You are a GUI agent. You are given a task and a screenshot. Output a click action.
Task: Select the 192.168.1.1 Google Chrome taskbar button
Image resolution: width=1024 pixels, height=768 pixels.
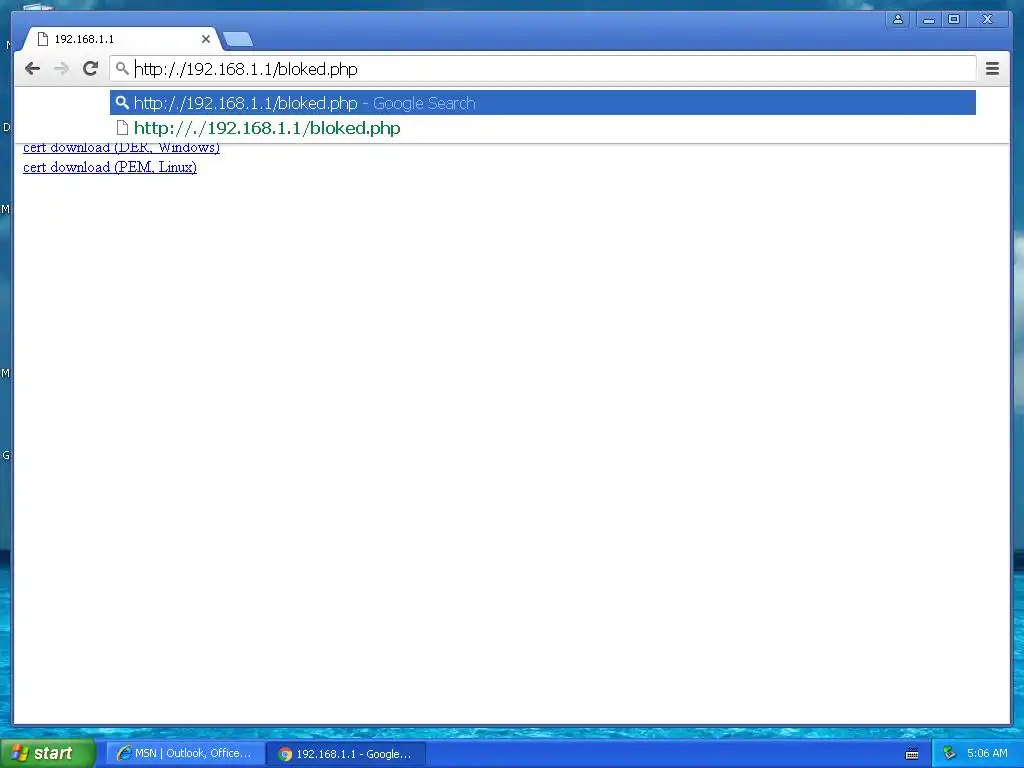pyautogui.click(x=347, y=754)
